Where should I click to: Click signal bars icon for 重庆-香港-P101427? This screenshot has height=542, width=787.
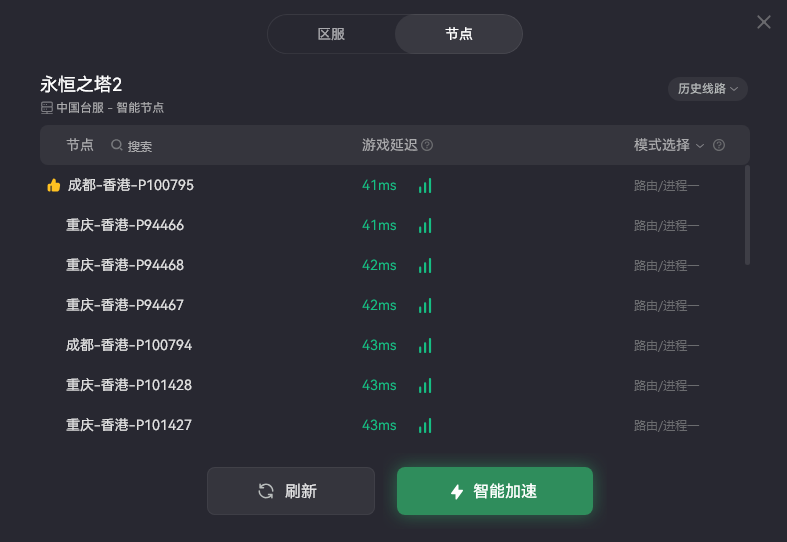[425, 425]
